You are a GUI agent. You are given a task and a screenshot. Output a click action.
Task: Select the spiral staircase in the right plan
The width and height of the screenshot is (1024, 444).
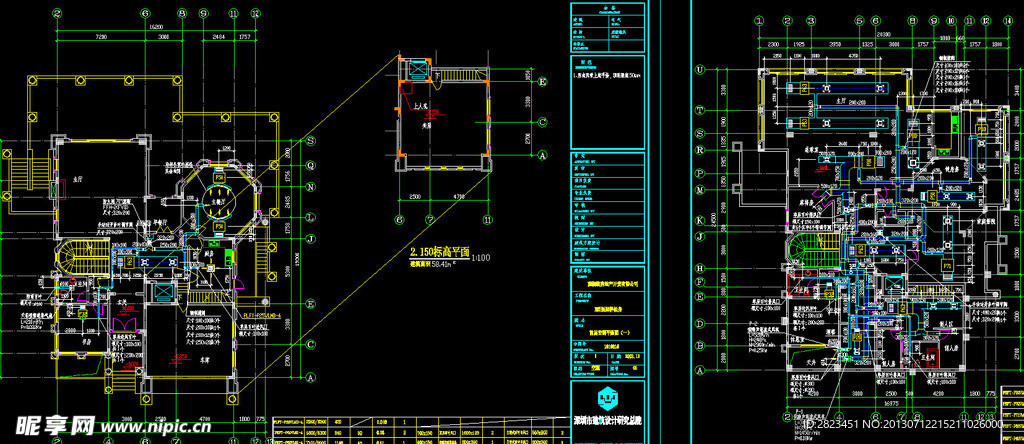click(801, 240)
